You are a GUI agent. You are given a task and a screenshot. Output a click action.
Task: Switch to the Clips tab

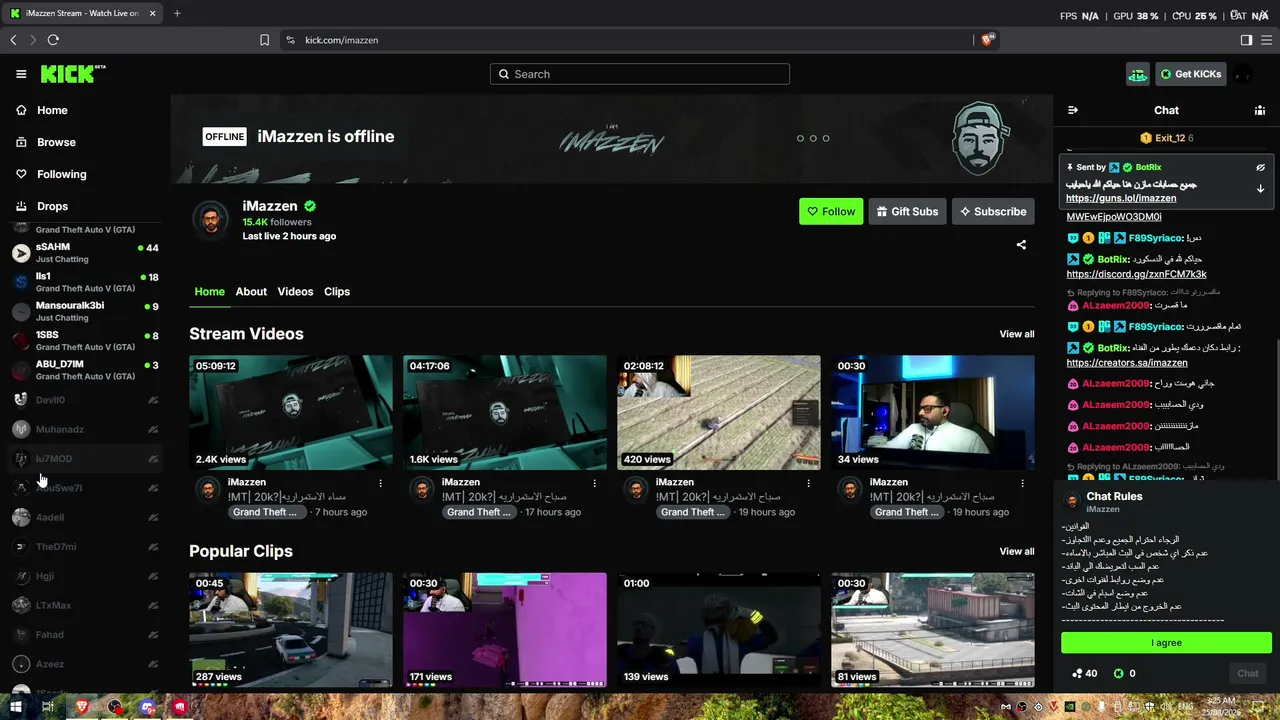pyautogui.click(x=337, y=292)
